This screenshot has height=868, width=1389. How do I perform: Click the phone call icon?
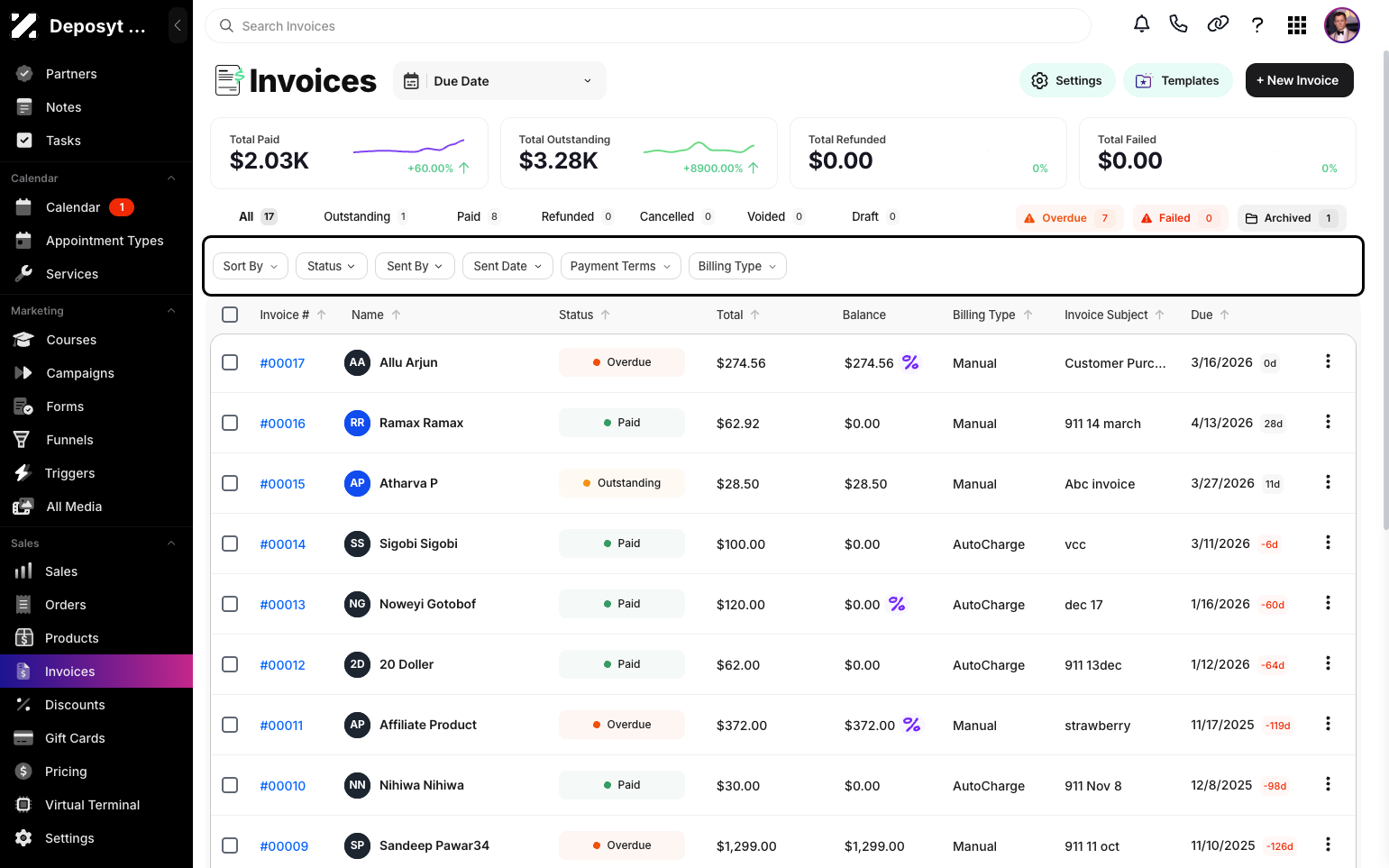point(1178,24)
